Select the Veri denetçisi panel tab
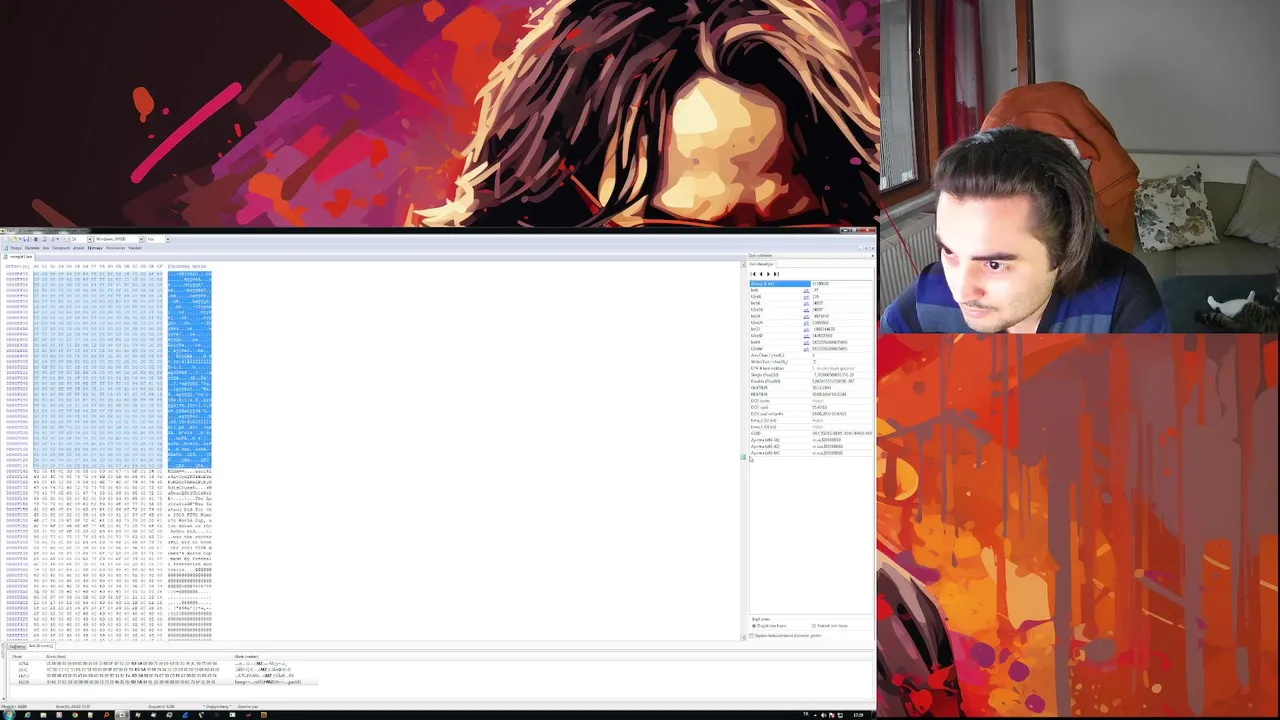This screenshot has height=720, width=1280. (761, 264)
